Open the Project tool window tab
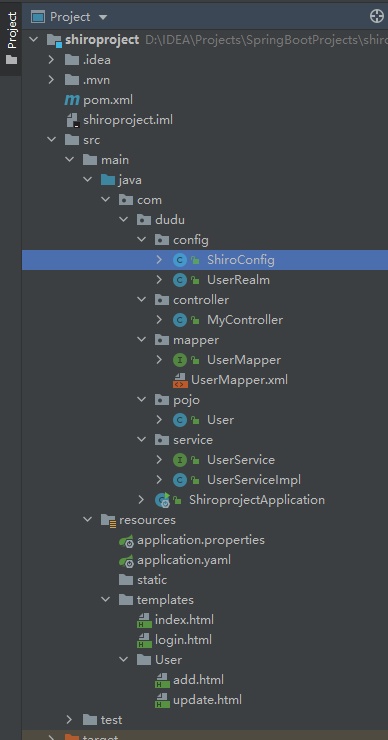Image resolution: width=388 pixels, height=740 pixels. 11,38
